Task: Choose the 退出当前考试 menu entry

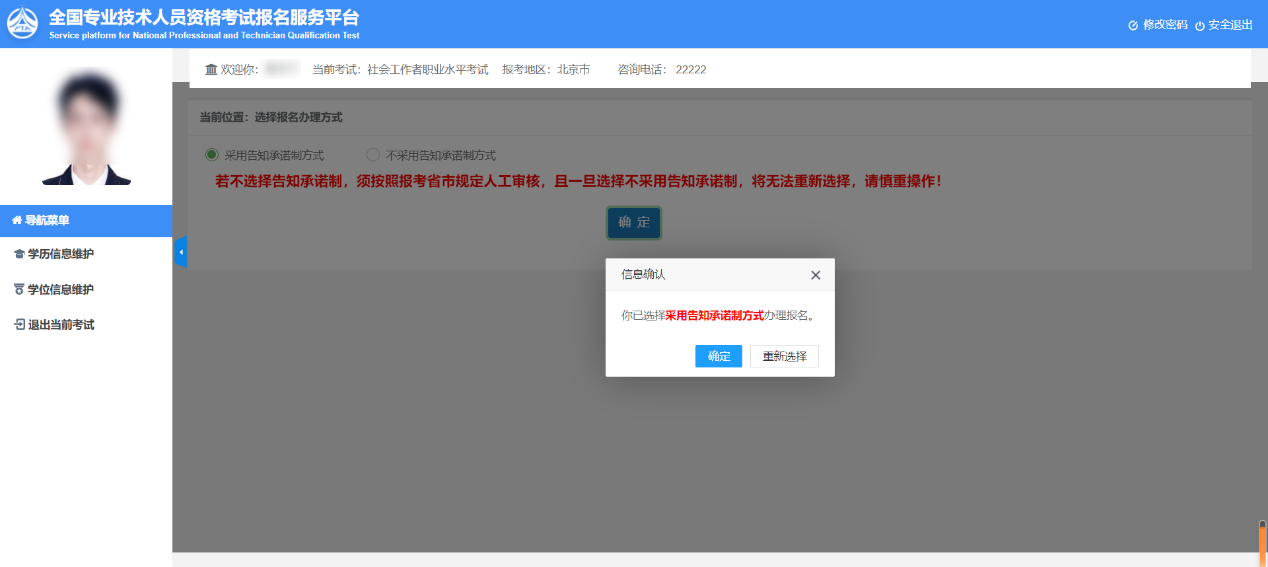Action: [x=60, y=325]
